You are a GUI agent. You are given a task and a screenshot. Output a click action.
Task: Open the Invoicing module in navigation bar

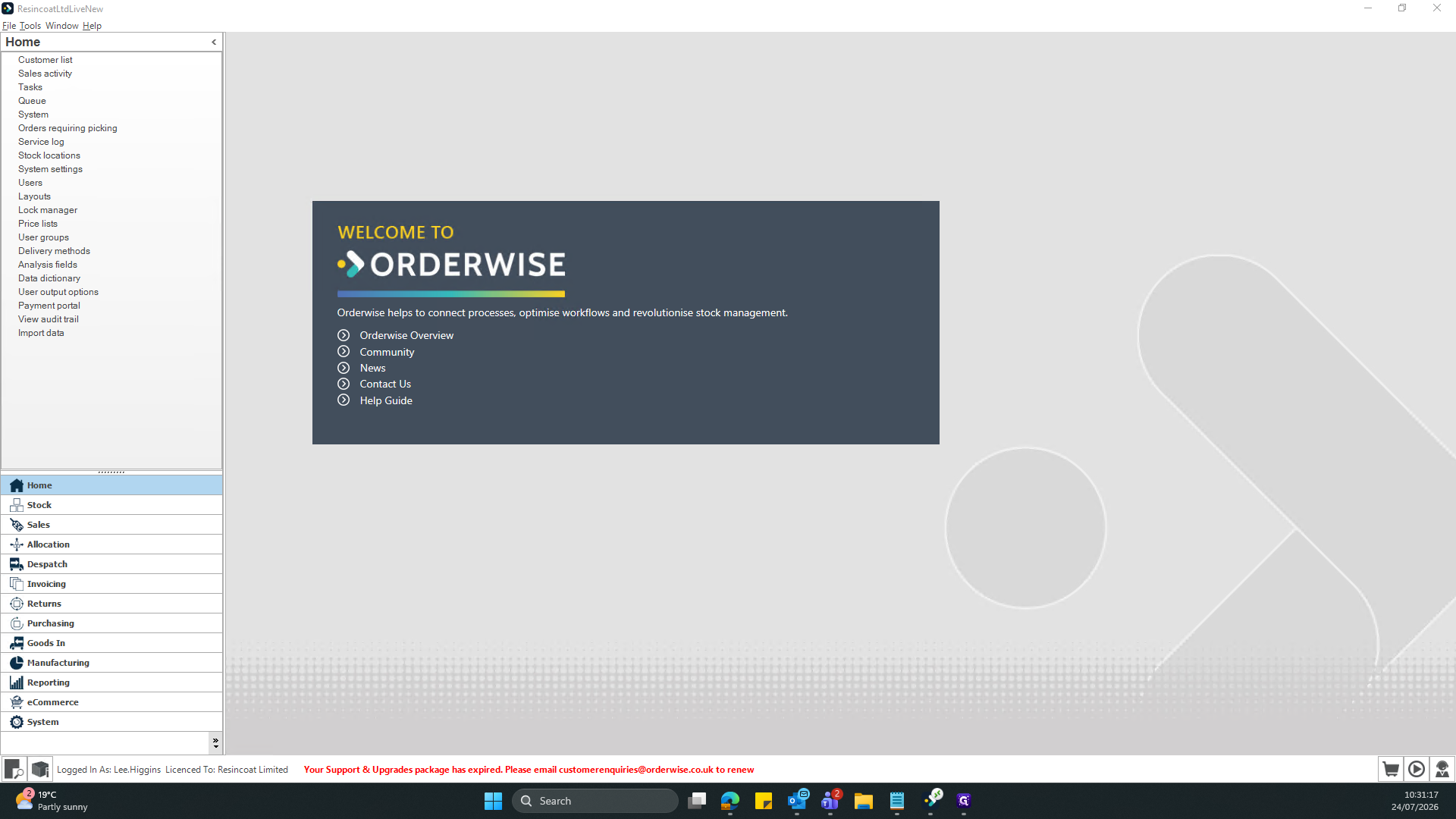(111, 584)
